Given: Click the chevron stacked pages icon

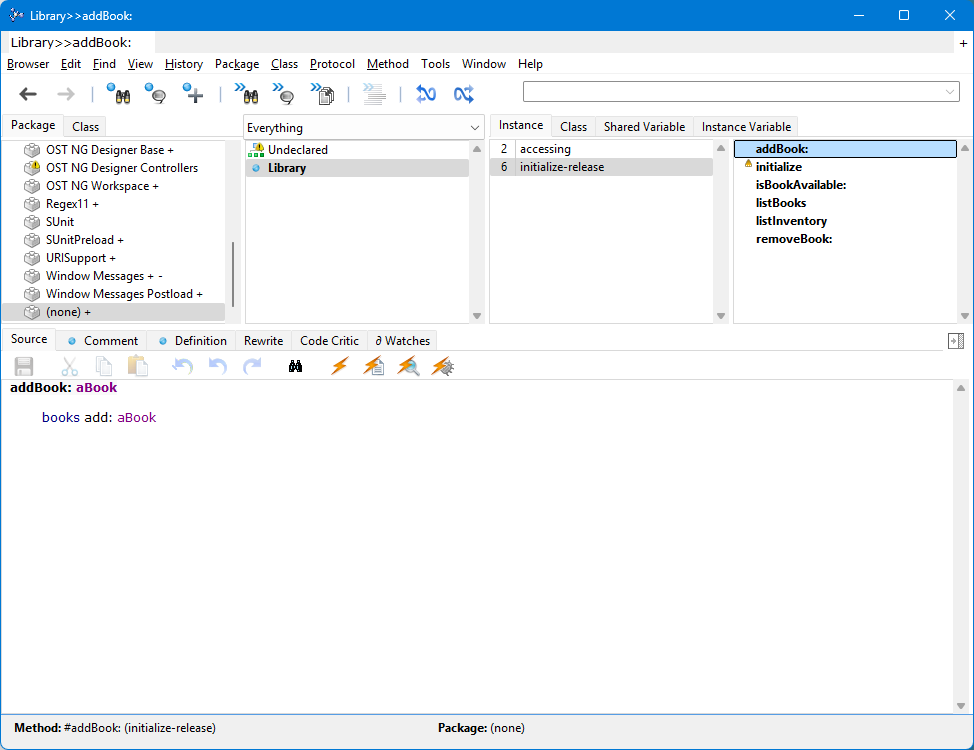Looking at the screenshot, I should pos(322,94).
